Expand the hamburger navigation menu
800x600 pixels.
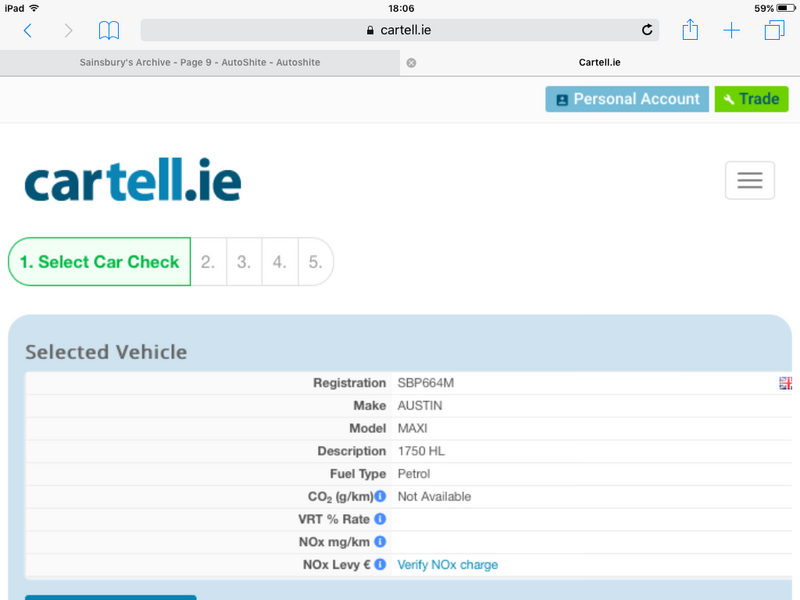[749, 180]
